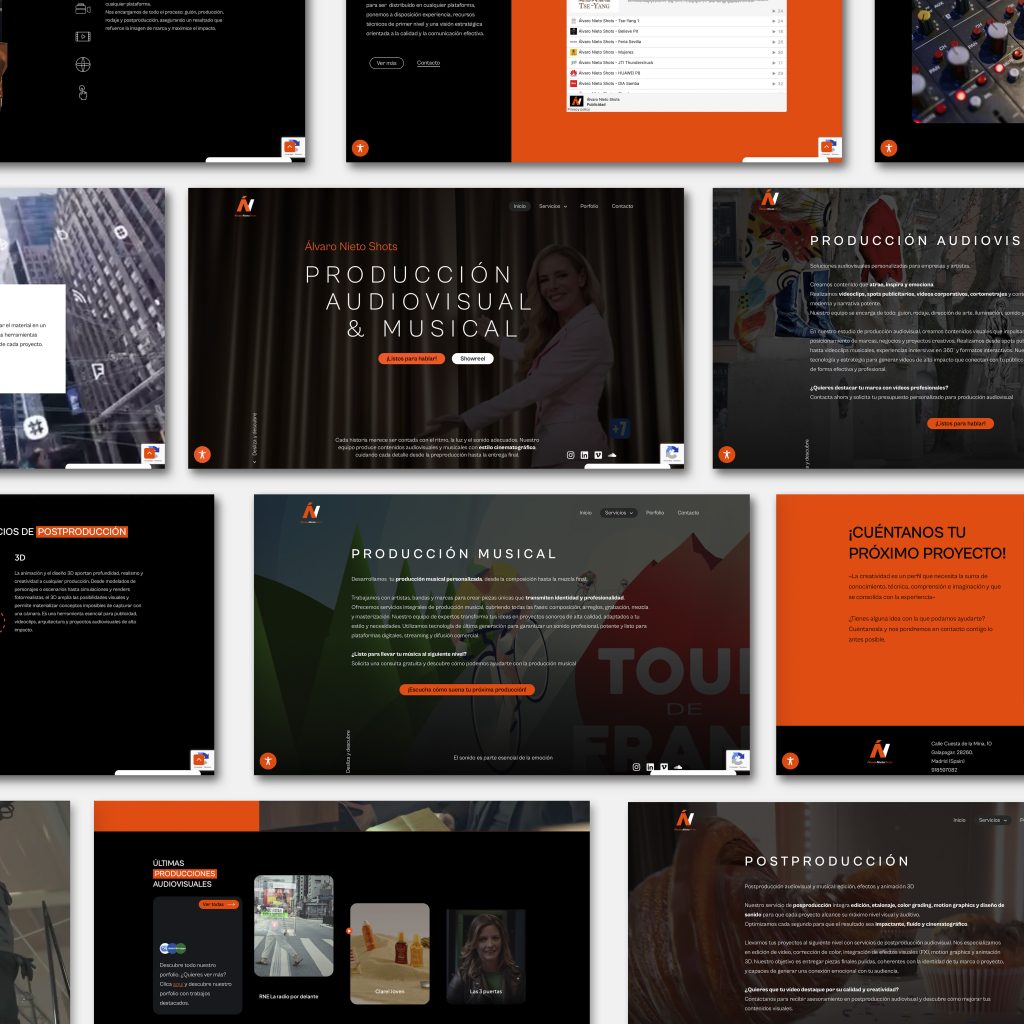Open the Clarel Joven video thumbnail
The height and width of the screenshot is (1024, 1024).
[x=389, y=953]
